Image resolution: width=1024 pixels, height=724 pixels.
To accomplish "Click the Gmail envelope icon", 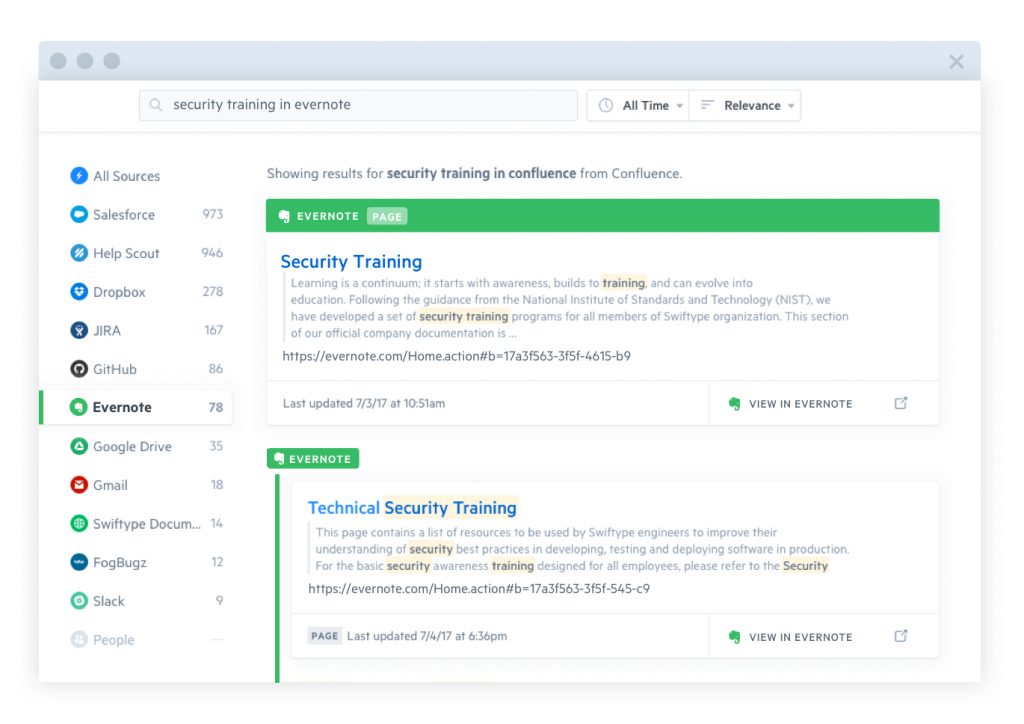I will pos(79,485).
